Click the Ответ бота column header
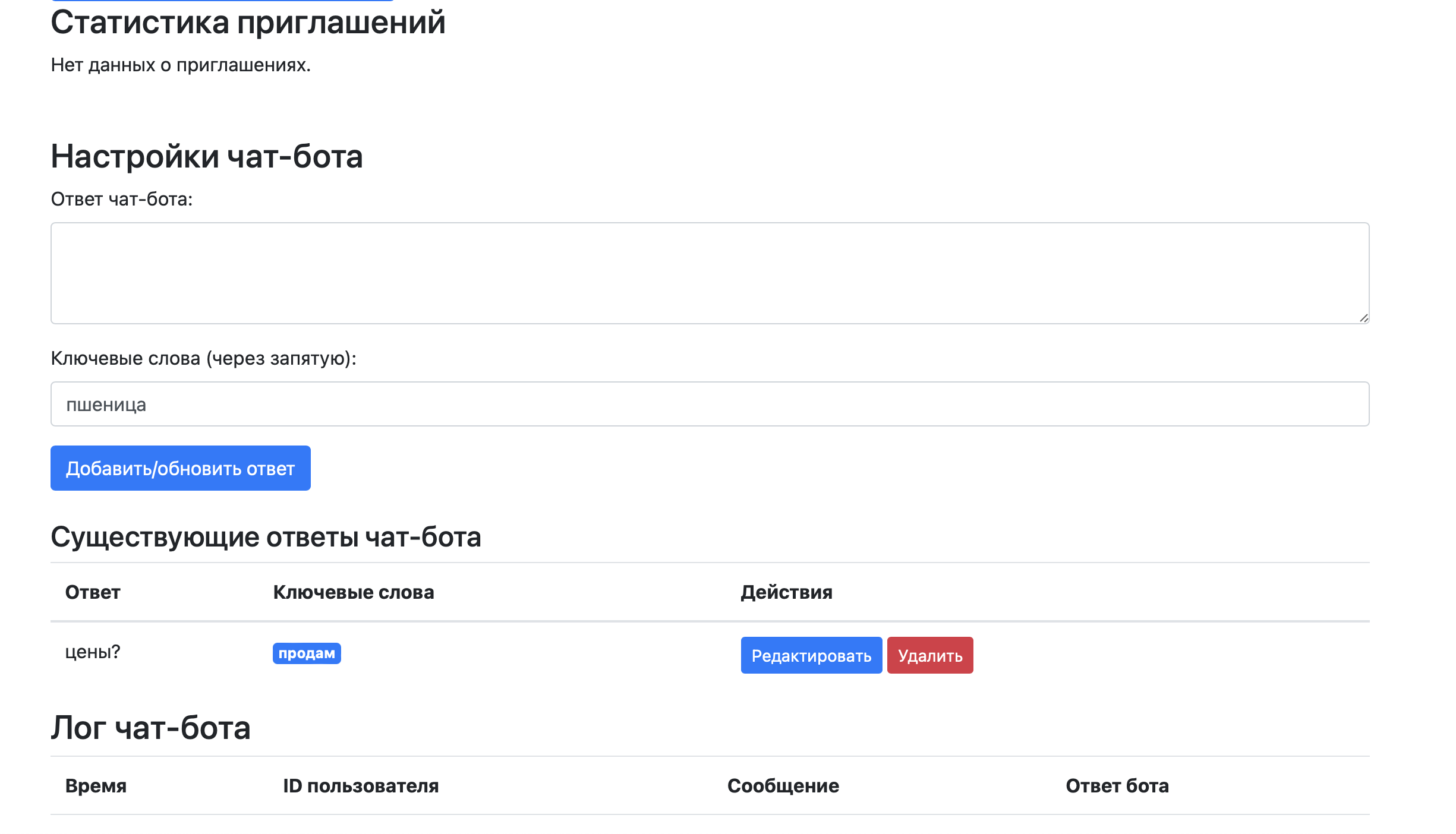The width and height of the screenshot is (1456, 834). [1117, 786]
